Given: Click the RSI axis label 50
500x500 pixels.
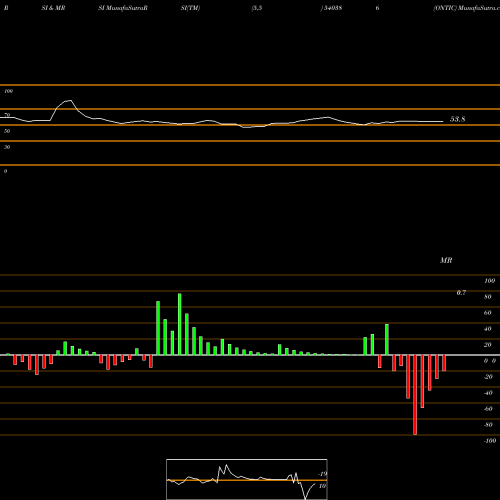Looking at the screenshot, I should (7, 131).
